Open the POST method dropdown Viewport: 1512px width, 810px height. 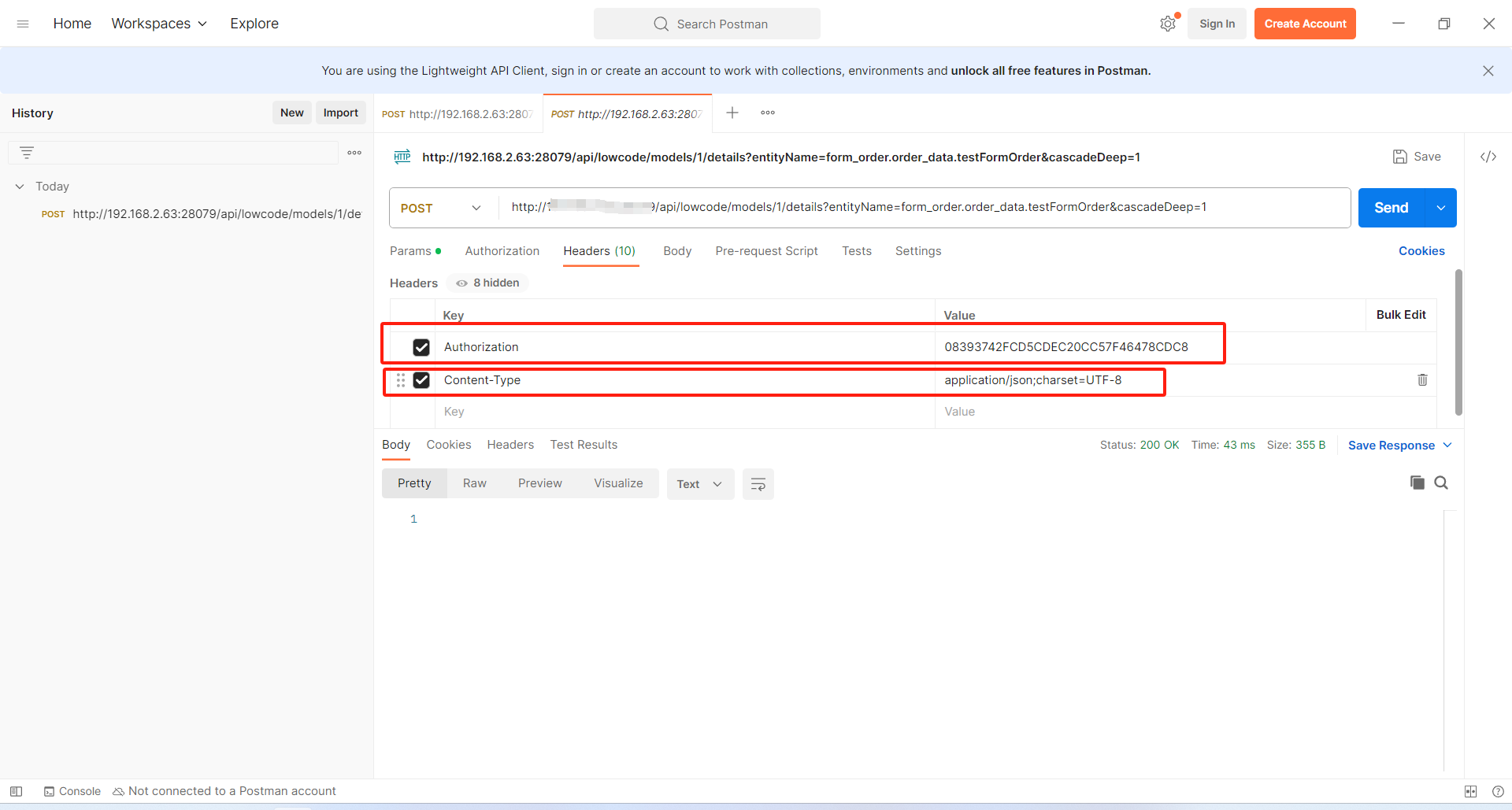[441, 208]
